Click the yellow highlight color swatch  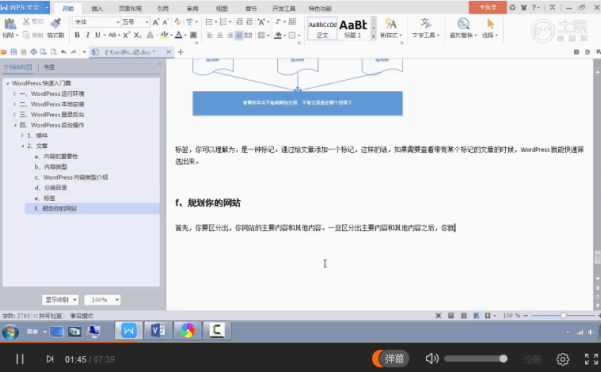164,35
